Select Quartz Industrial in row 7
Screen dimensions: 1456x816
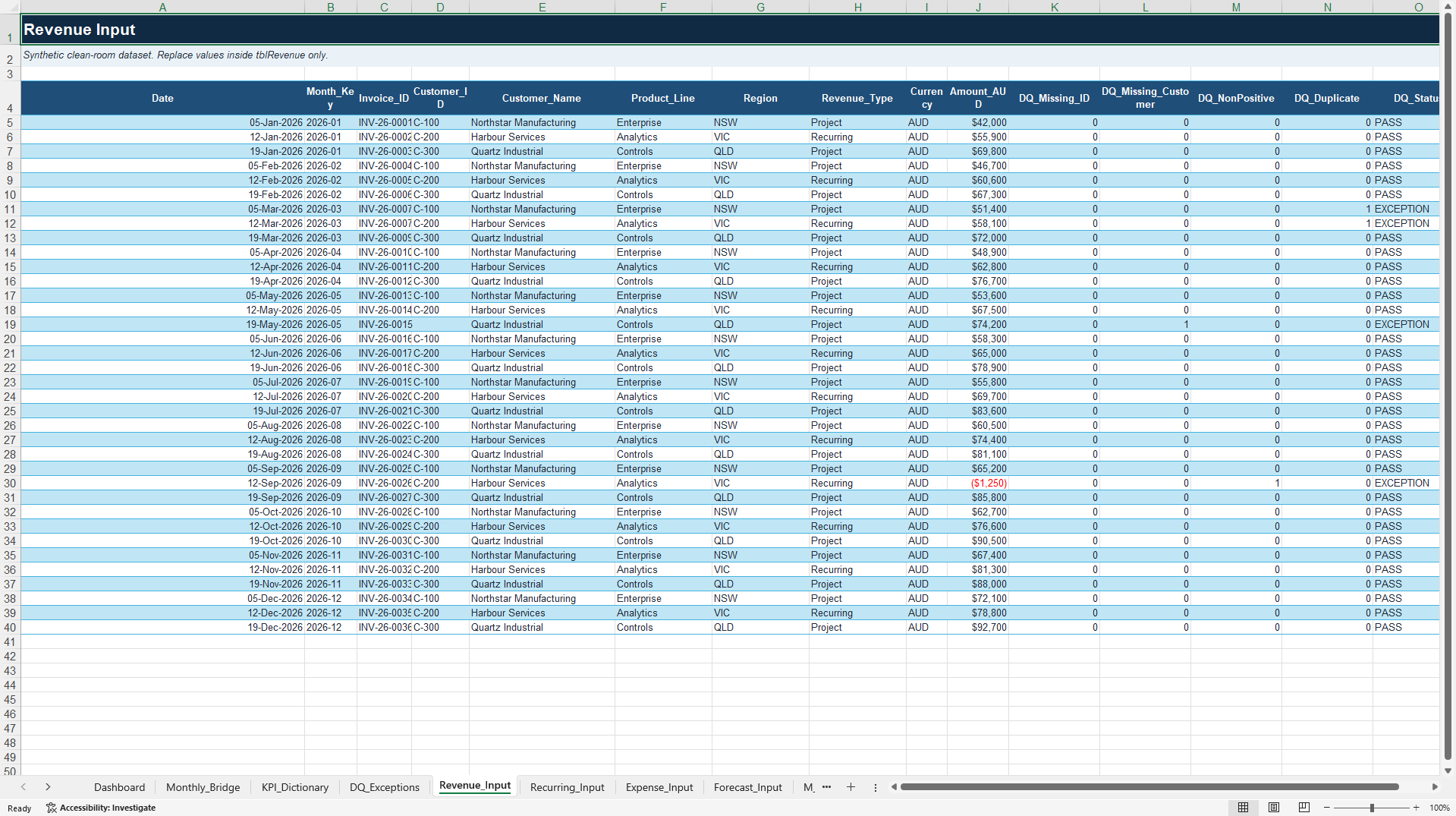pos(542,151)
